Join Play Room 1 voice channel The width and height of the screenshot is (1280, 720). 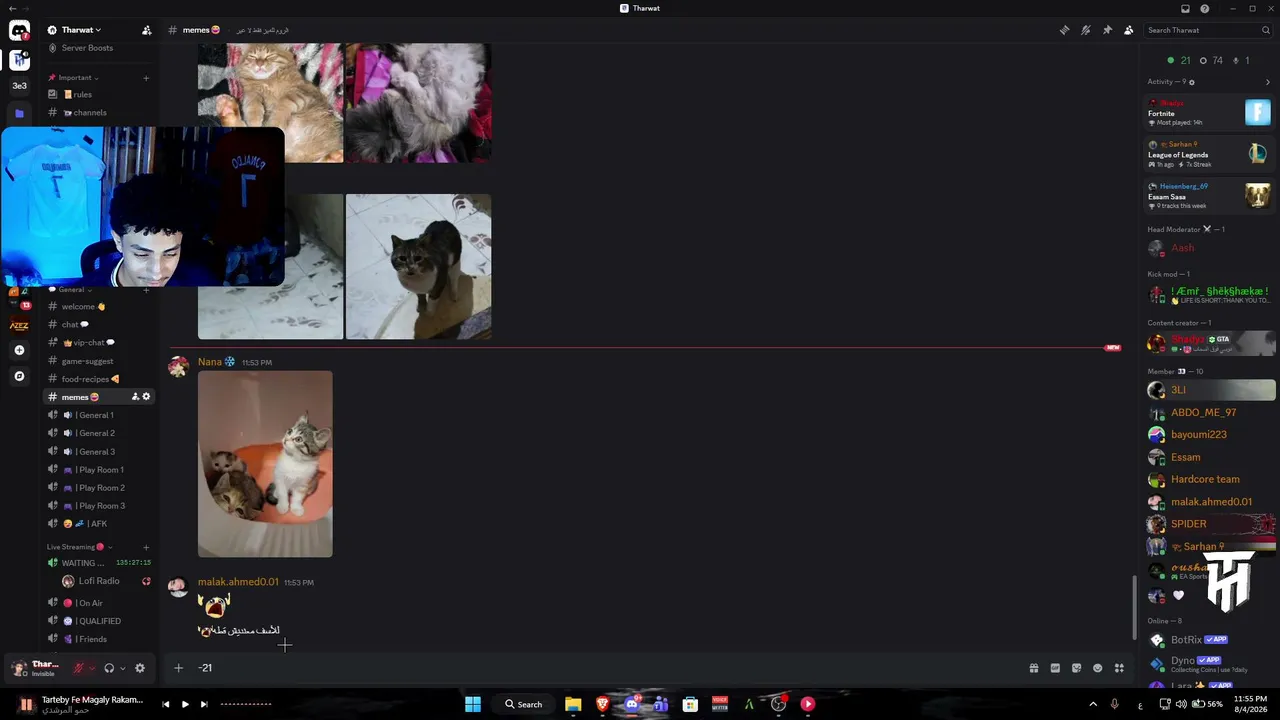(99, 470)
